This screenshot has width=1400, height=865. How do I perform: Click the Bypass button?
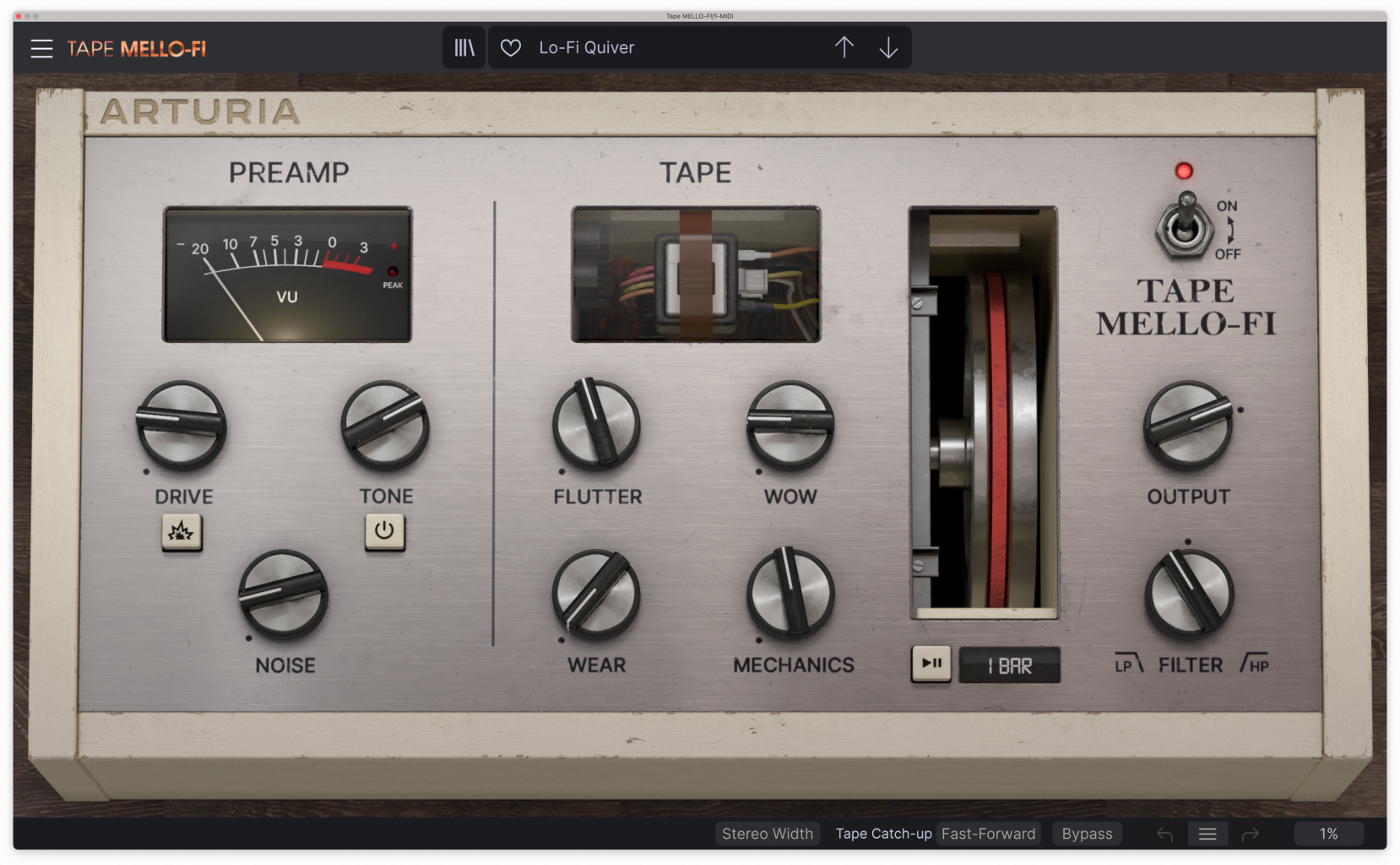(1087, 834)
